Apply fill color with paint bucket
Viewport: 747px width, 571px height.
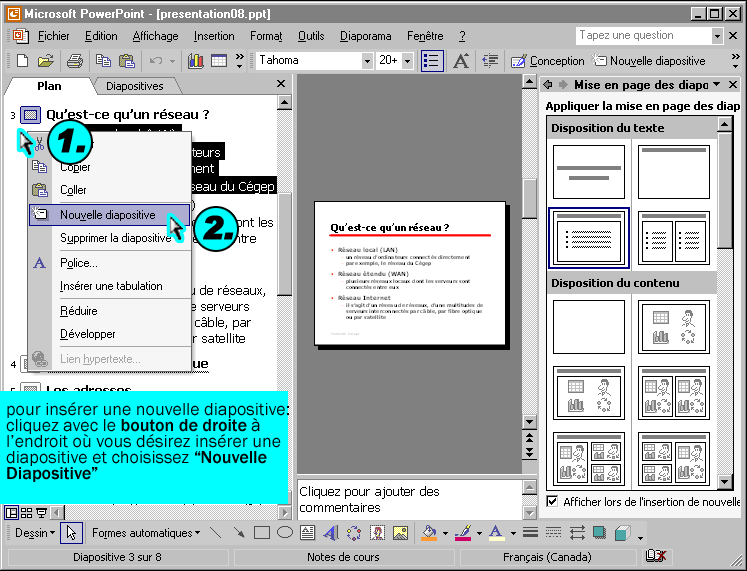(429, 532)
